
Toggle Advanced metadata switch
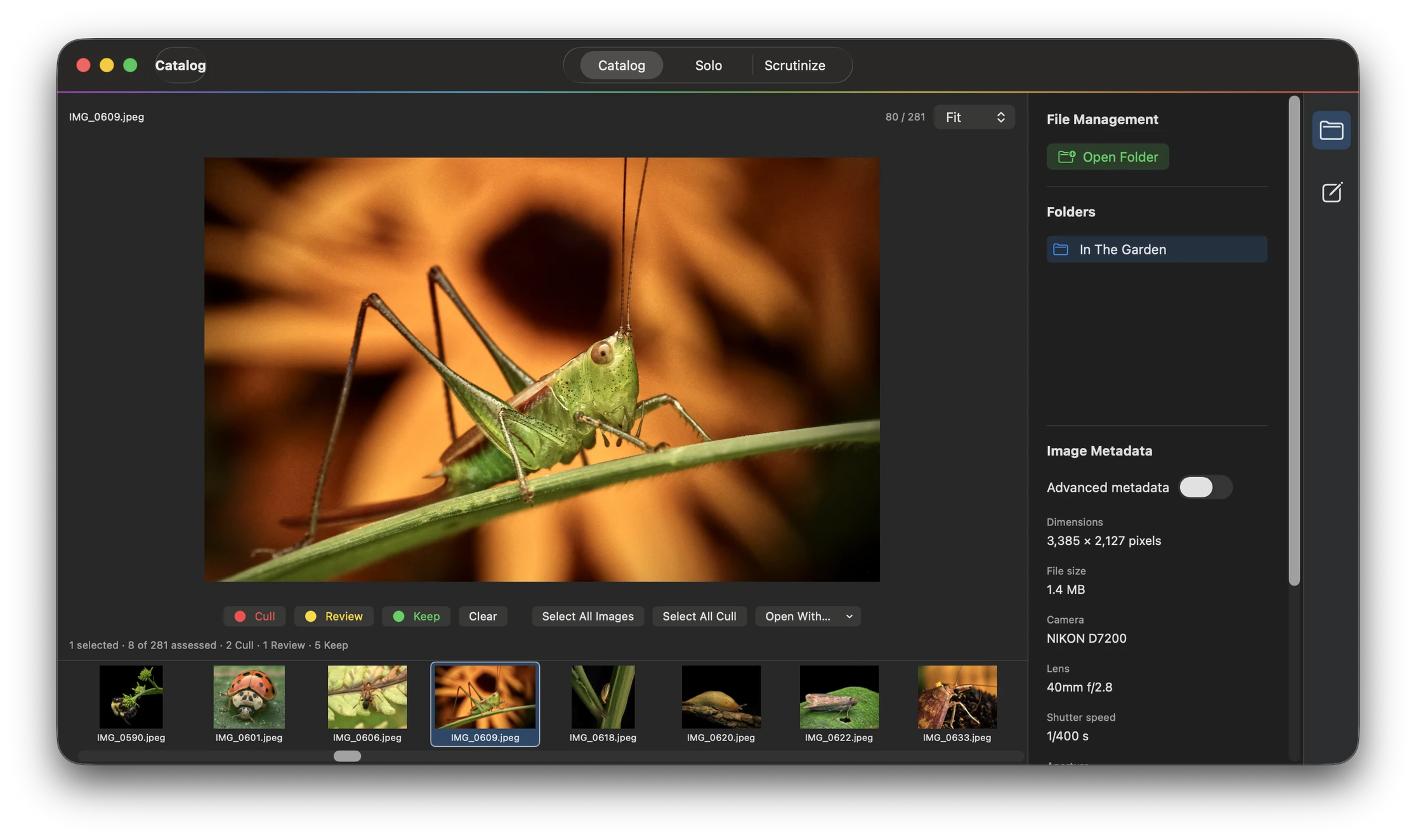coord(1205,487)
